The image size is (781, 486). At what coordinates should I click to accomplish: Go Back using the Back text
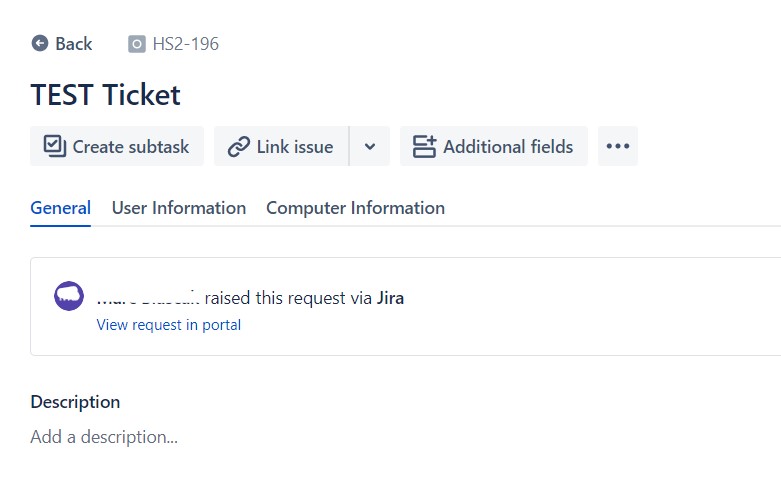tap(74, 44)
